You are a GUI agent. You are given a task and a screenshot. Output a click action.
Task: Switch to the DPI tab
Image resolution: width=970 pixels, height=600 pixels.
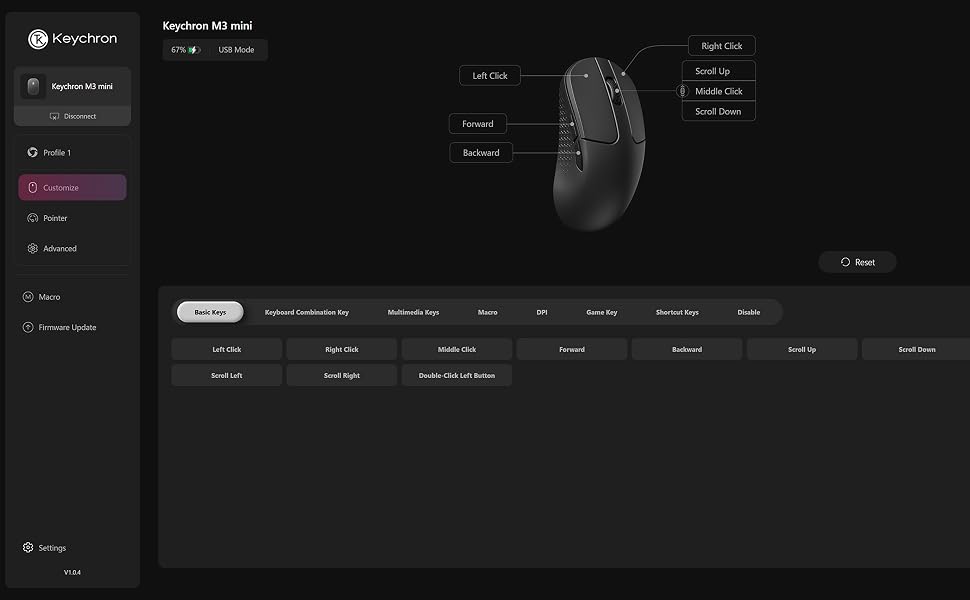pos(542,312)
